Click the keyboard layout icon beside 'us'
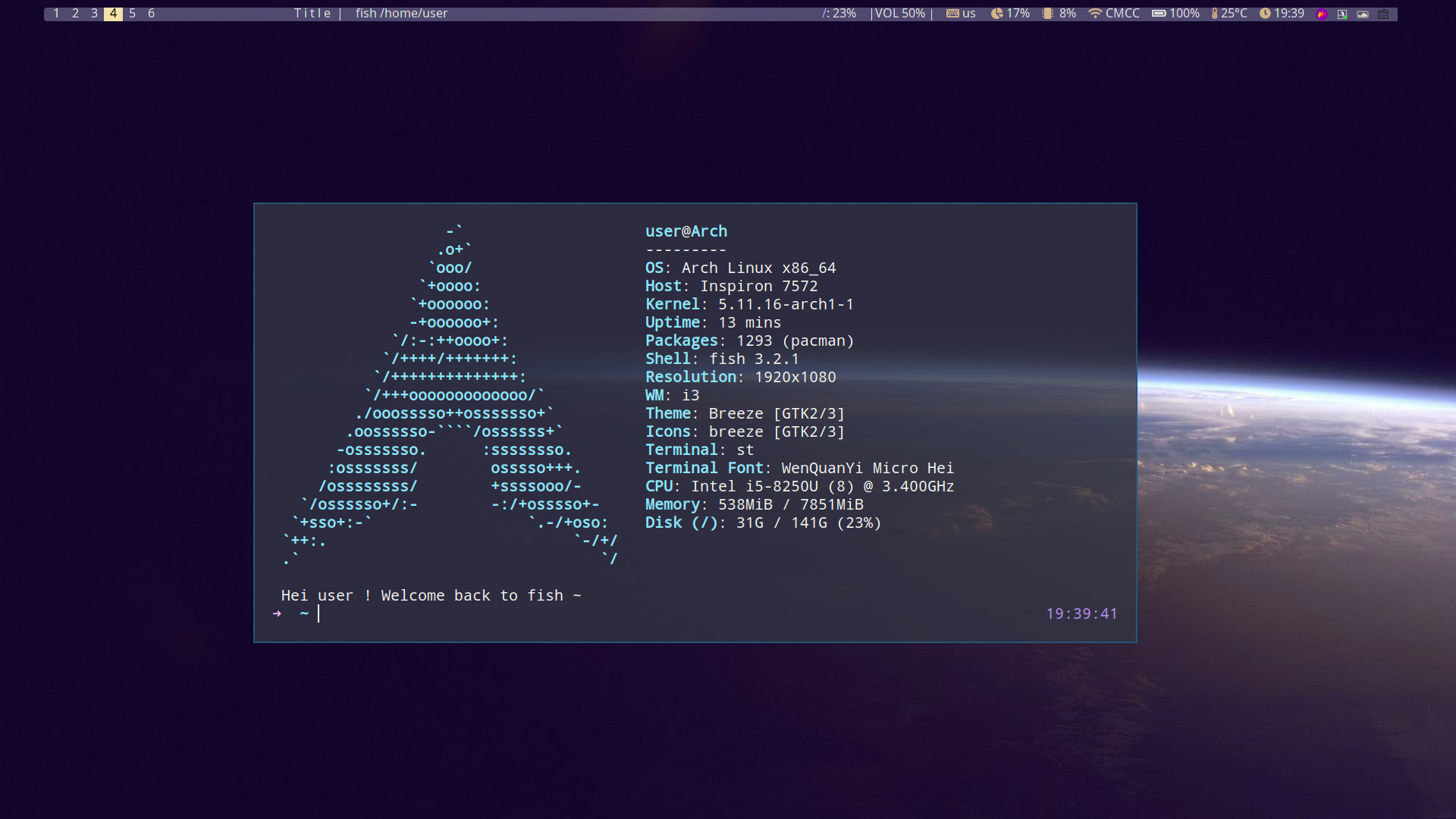Screen dimensions: 1456x819 (x=952, y=14)
